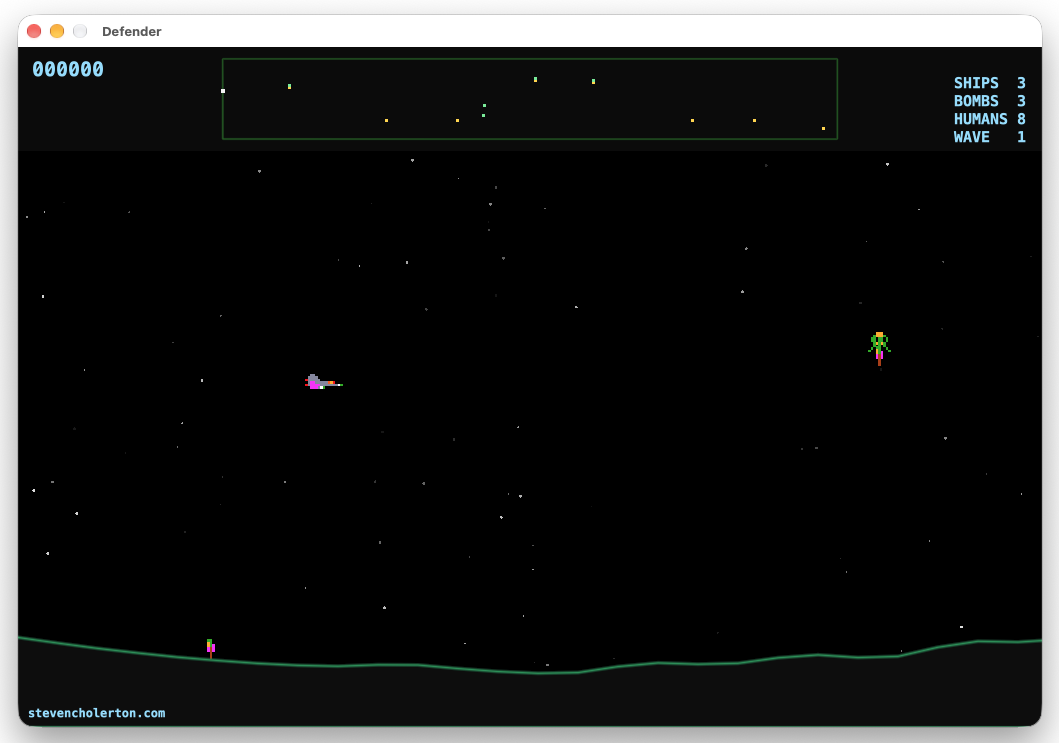Image resolution: width=1059 pixels, height=743 pixels.
Task: Click the player's spaceship sprite
Action: 324,382
